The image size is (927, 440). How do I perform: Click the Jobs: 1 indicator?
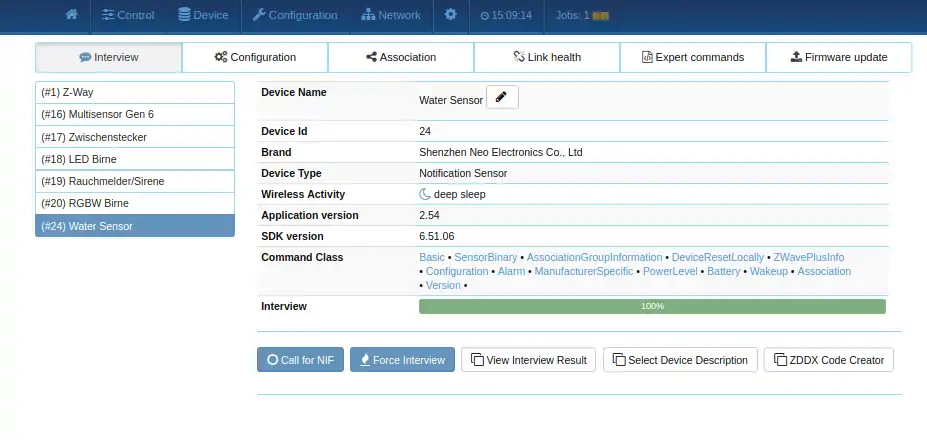pos(582,15)
